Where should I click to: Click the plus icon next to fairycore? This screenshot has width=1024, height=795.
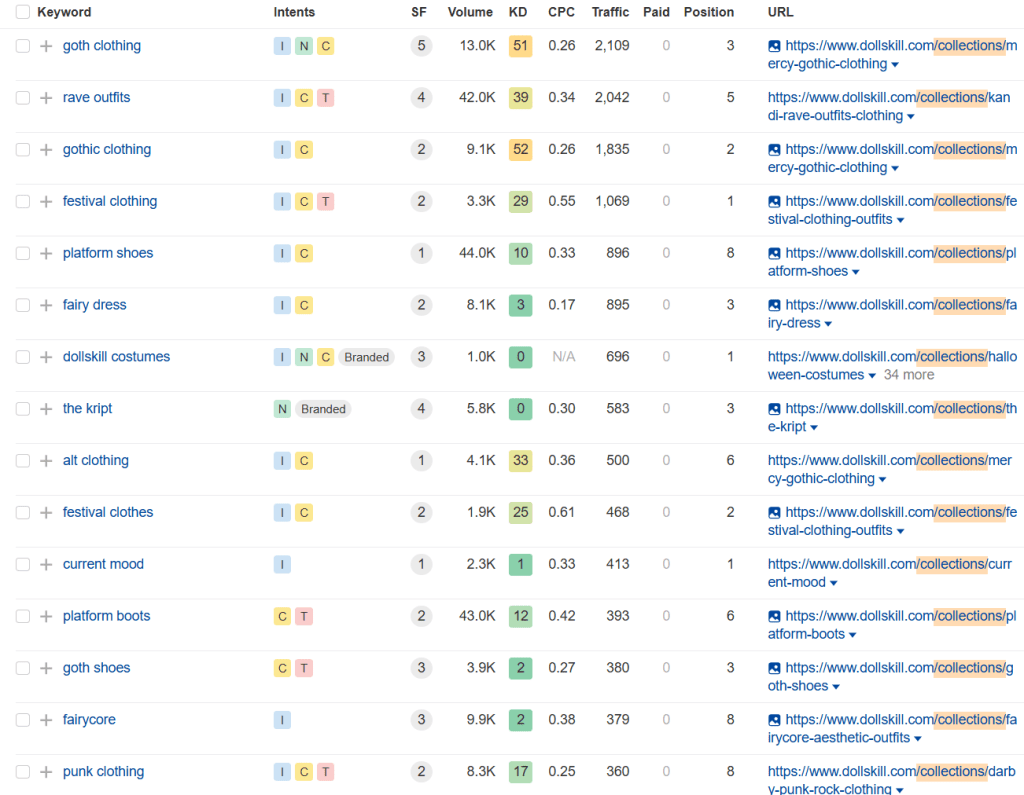pos(46,720)
